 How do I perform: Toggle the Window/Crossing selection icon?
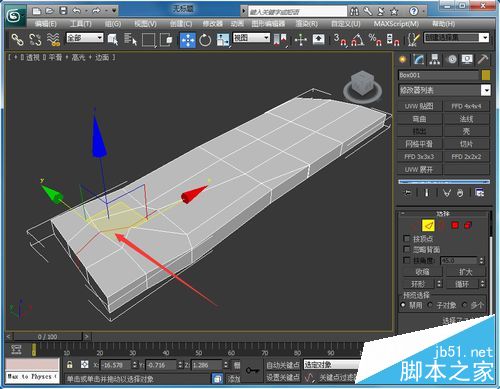(x=166, y=39)
